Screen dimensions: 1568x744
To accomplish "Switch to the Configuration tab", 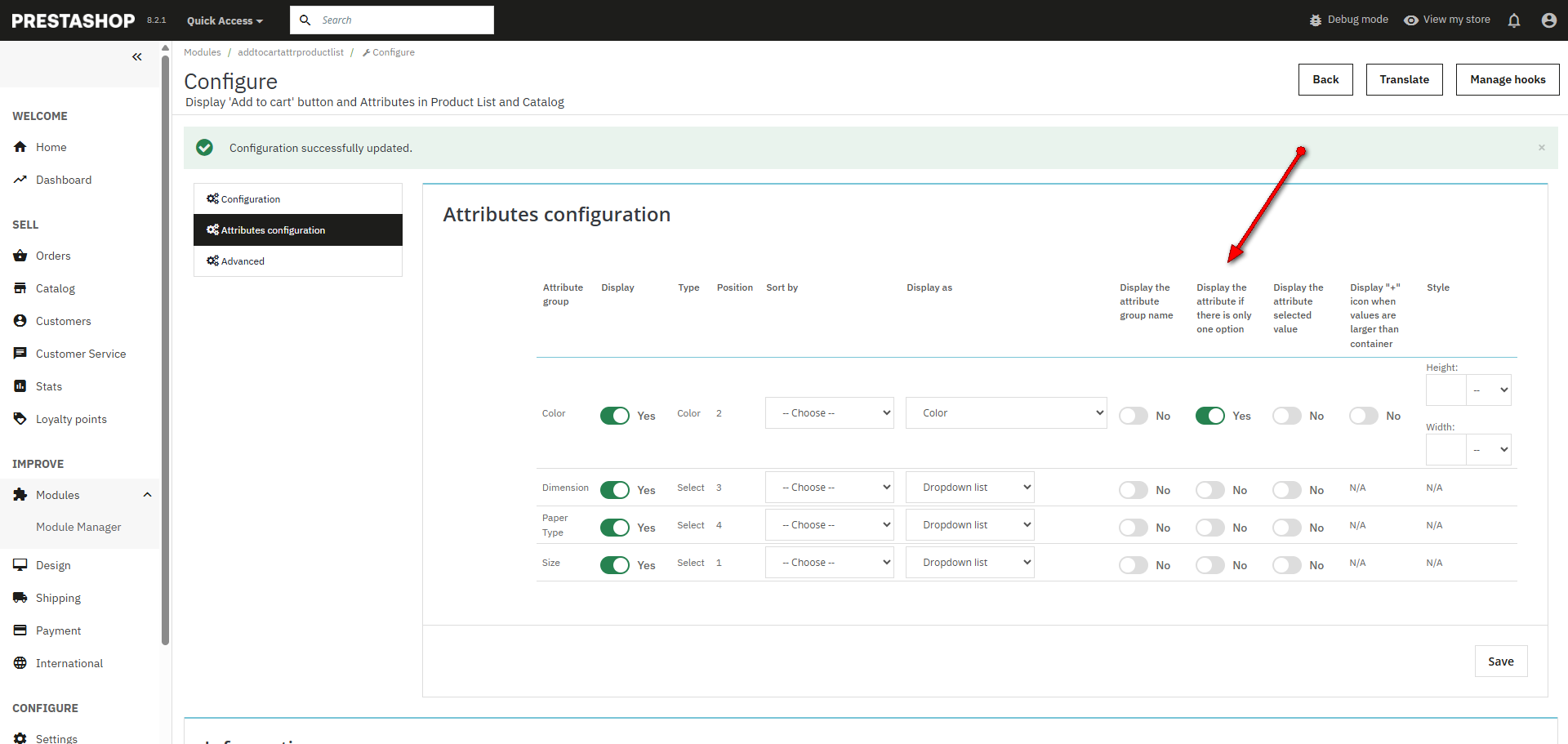I will click(x=250, y=199).
